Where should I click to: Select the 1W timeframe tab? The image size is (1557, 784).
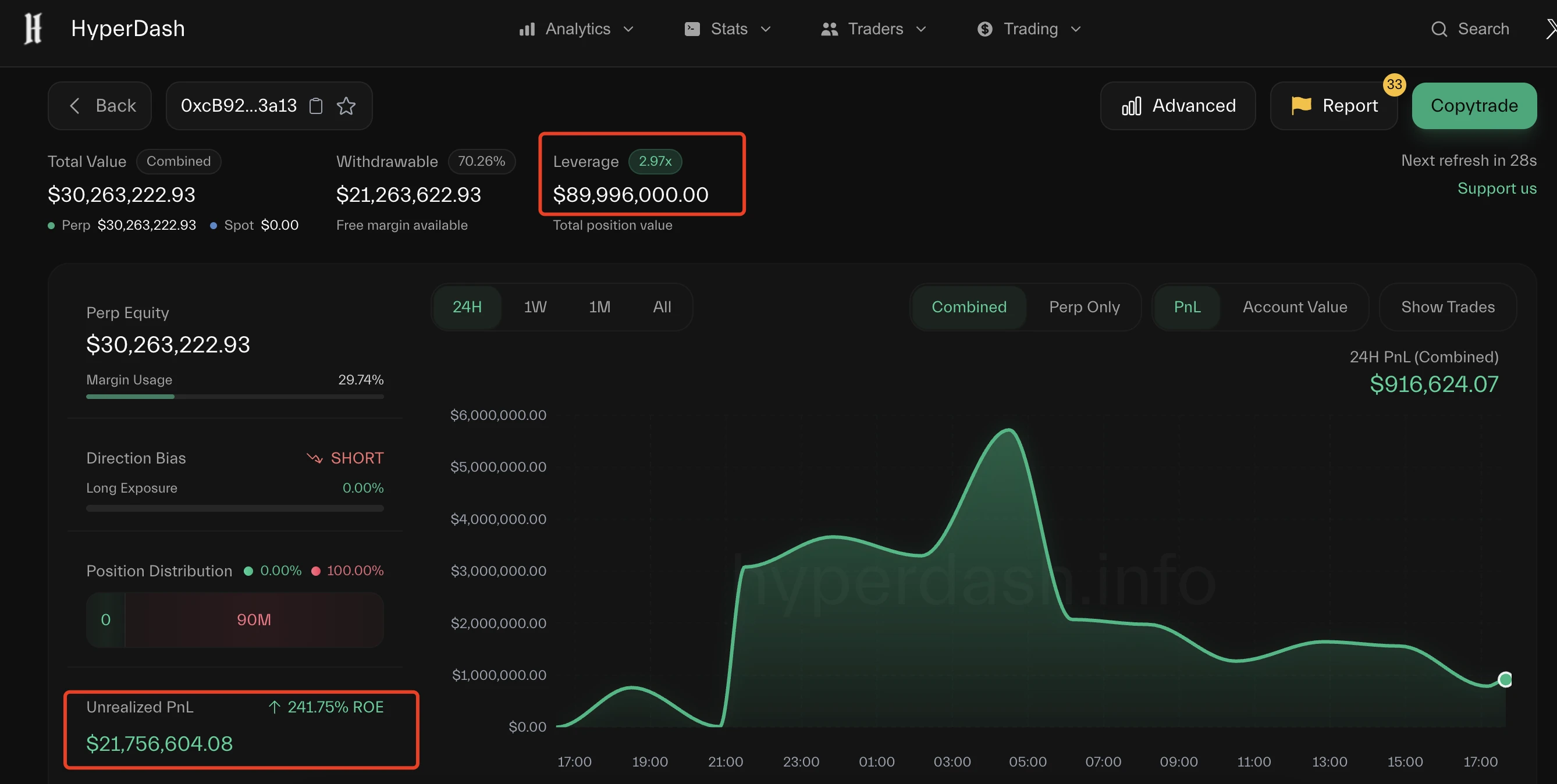(535, 307)
